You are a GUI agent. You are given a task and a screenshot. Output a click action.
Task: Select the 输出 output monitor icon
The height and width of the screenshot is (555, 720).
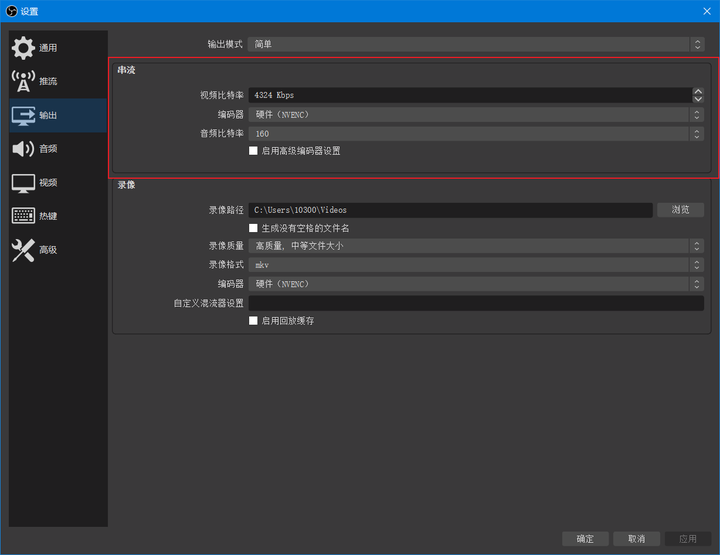pos(23,116)
